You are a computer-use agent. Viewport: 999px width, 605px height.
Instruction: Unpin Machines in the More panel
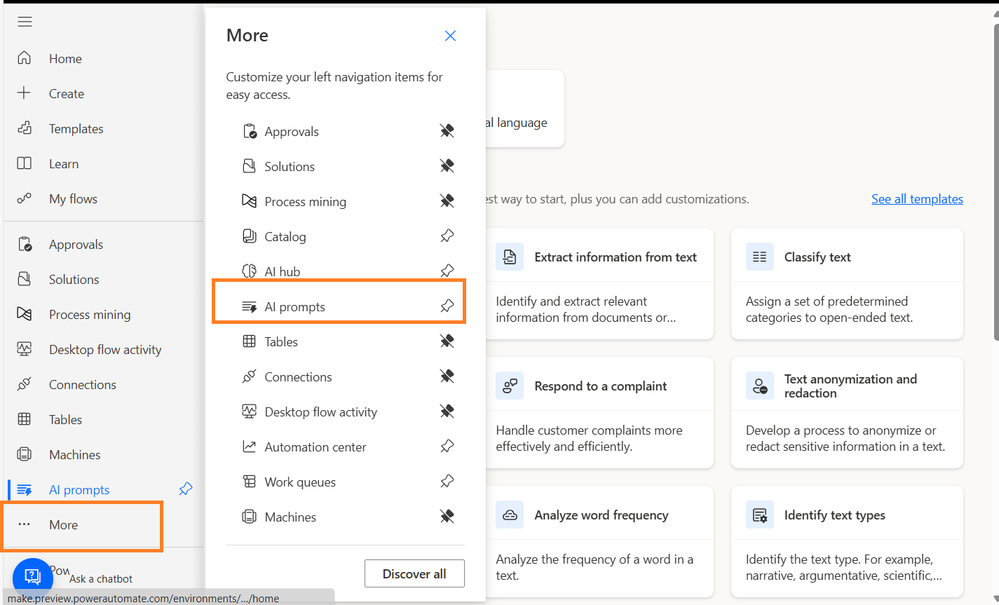(x=447, y=516)
